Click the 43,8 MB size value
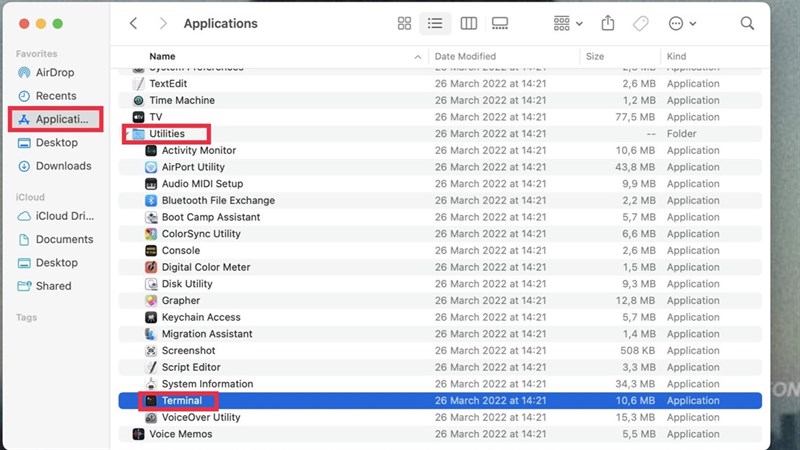This screenshot has width=800, height=450. [635, 167]
